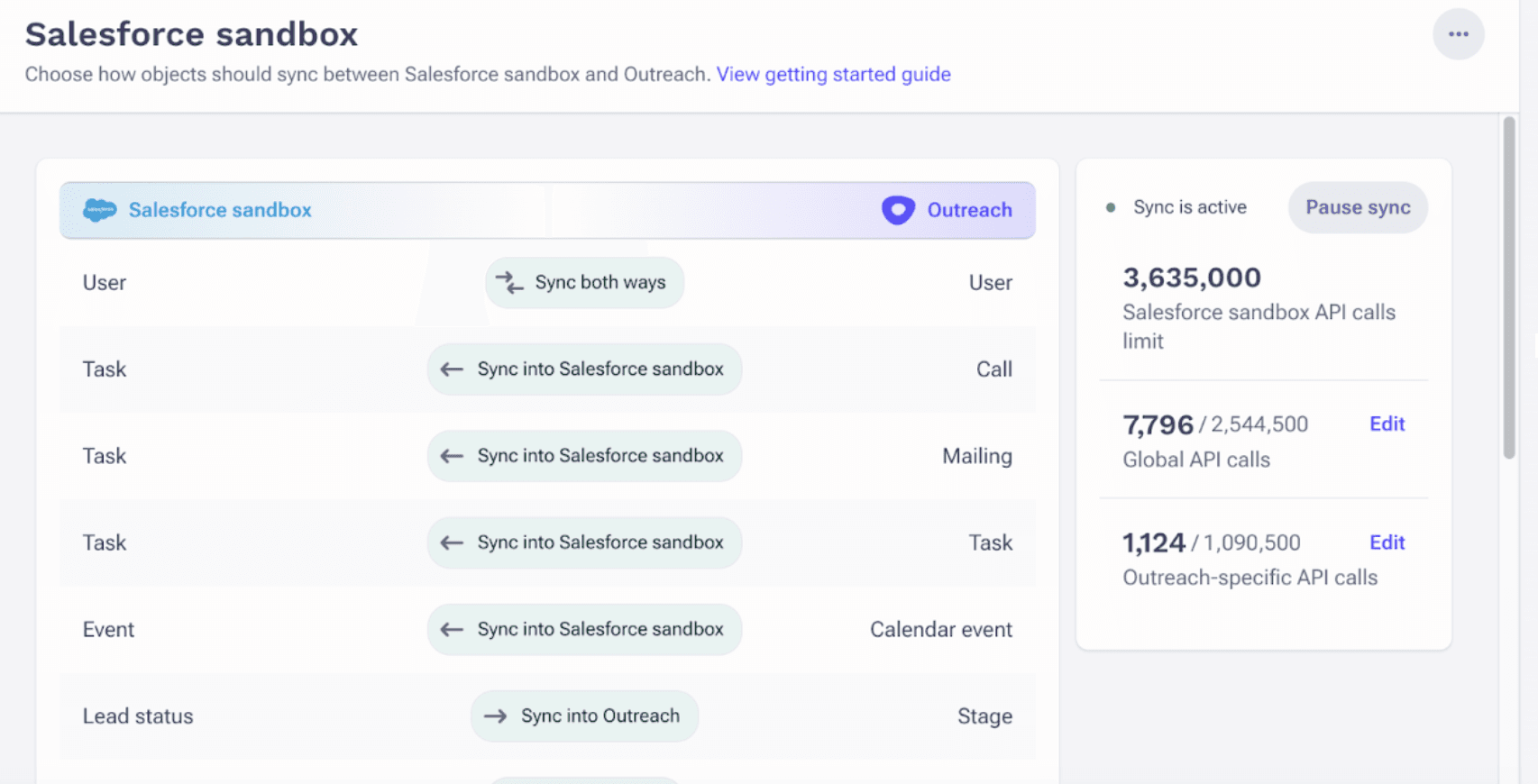This screenshot has width=1538, height=784.
Task: Click the Salesforce cloud logo icon
Action: click(x=99, y=210)
